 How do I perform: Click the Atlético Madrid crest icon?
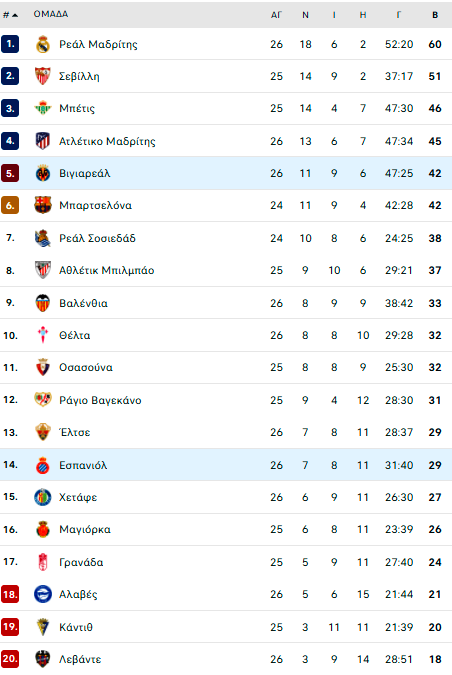click(43, 141)
